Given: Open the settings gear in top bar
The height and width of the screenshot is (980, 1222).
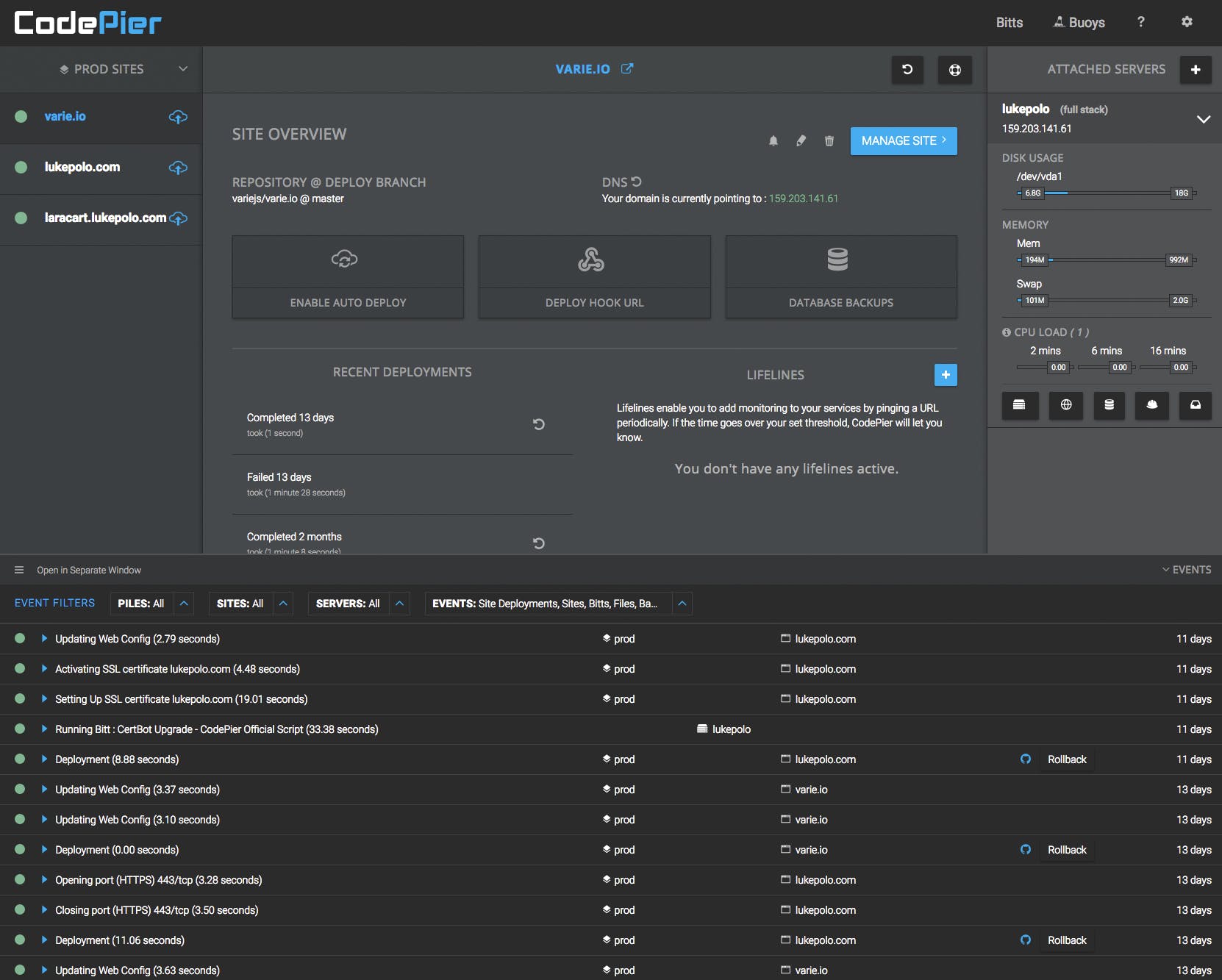Looking at the screenshot, I should tap(1186, 22).
